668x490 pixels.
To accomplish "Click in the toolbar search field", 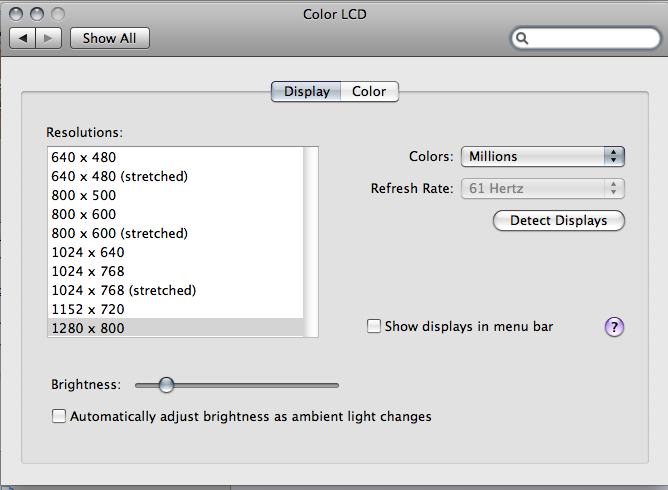I will (x=586, y=38).
